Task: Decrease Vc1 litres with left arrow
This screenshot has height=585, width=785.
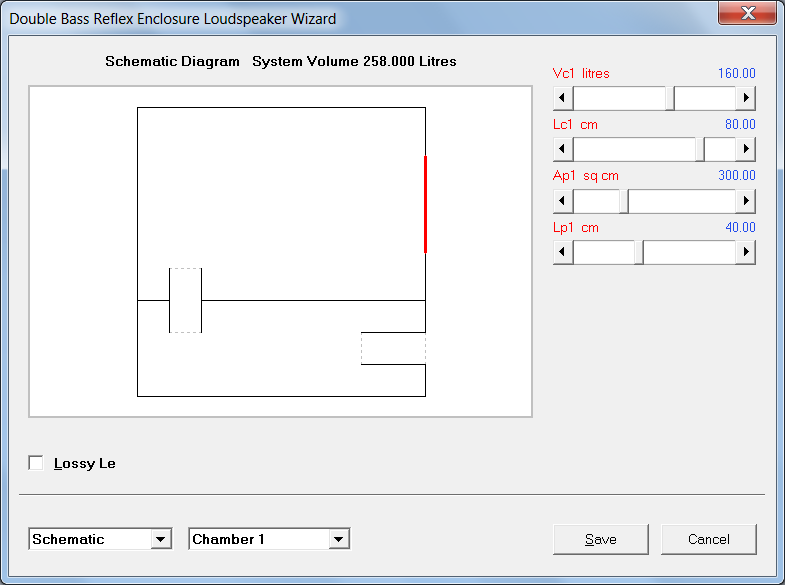Action: 563,98
